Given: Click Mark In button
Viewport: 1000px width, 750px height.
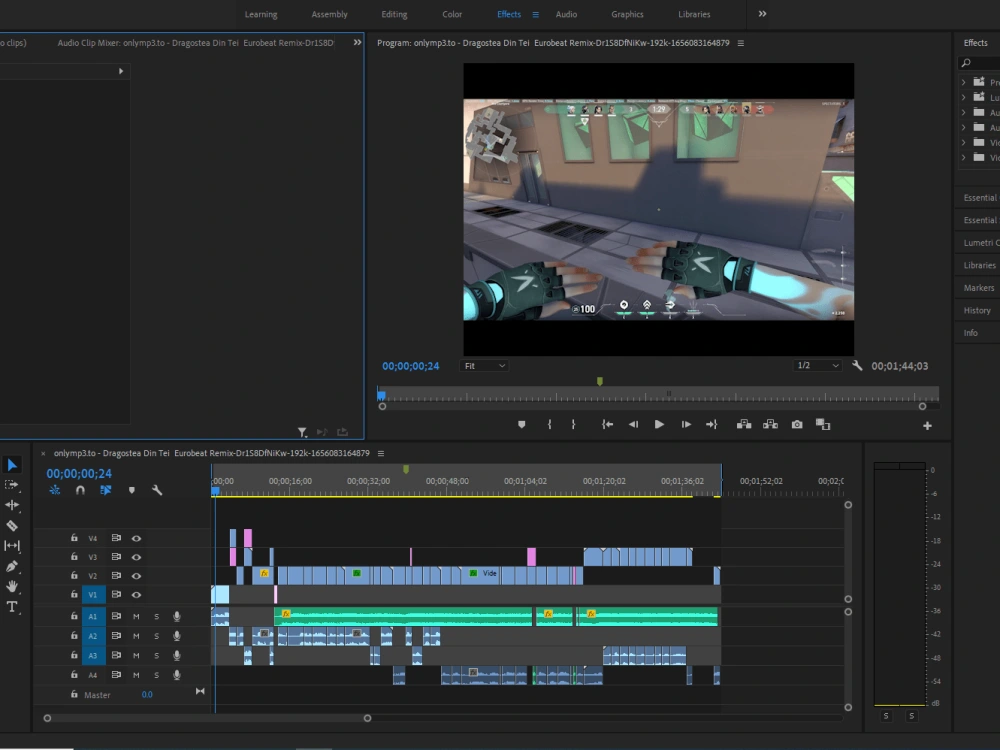Looking at the screenshot, I should click(x=549, y=425).
